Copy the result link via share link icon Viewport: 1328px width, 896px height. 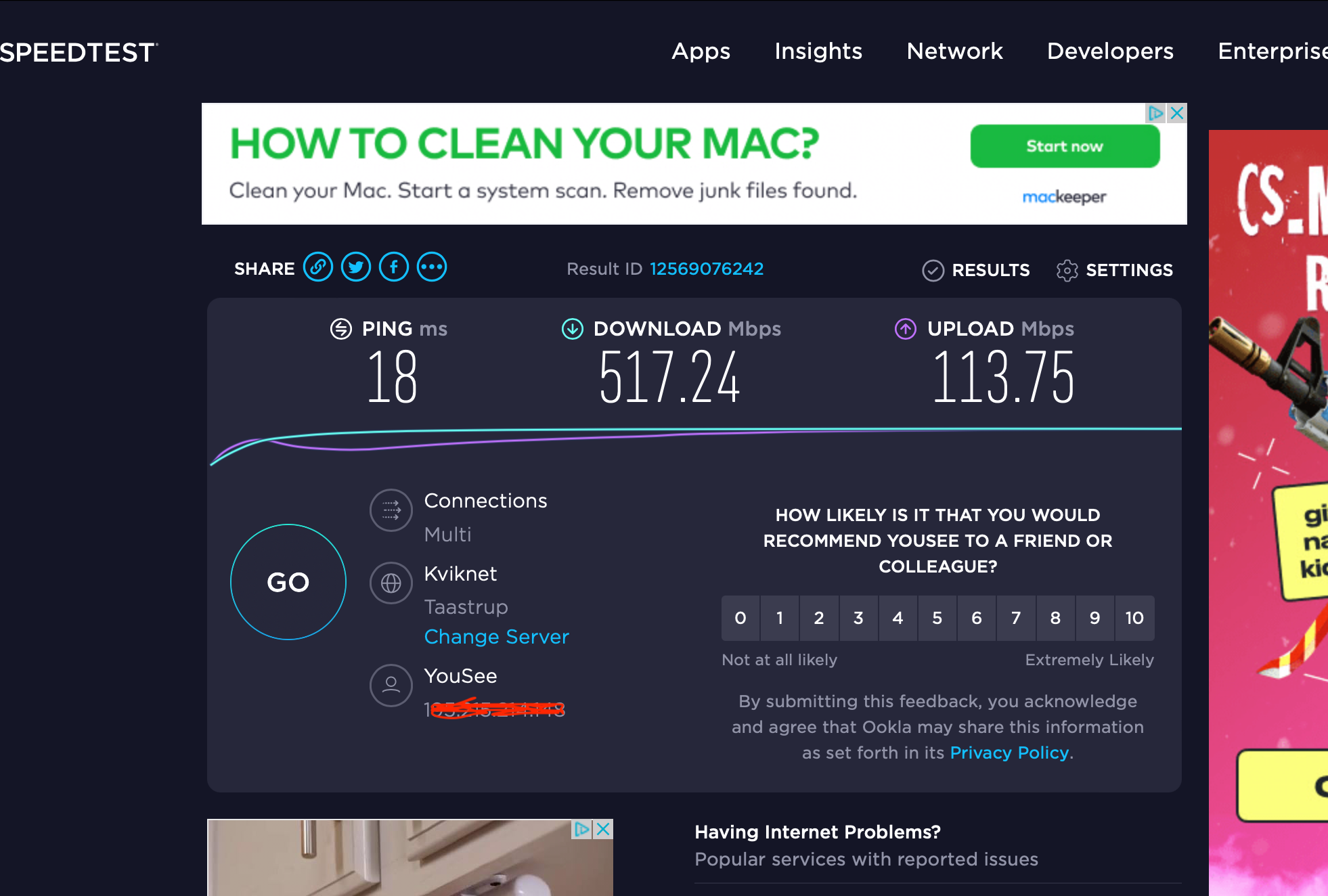(x=318, y=267)
